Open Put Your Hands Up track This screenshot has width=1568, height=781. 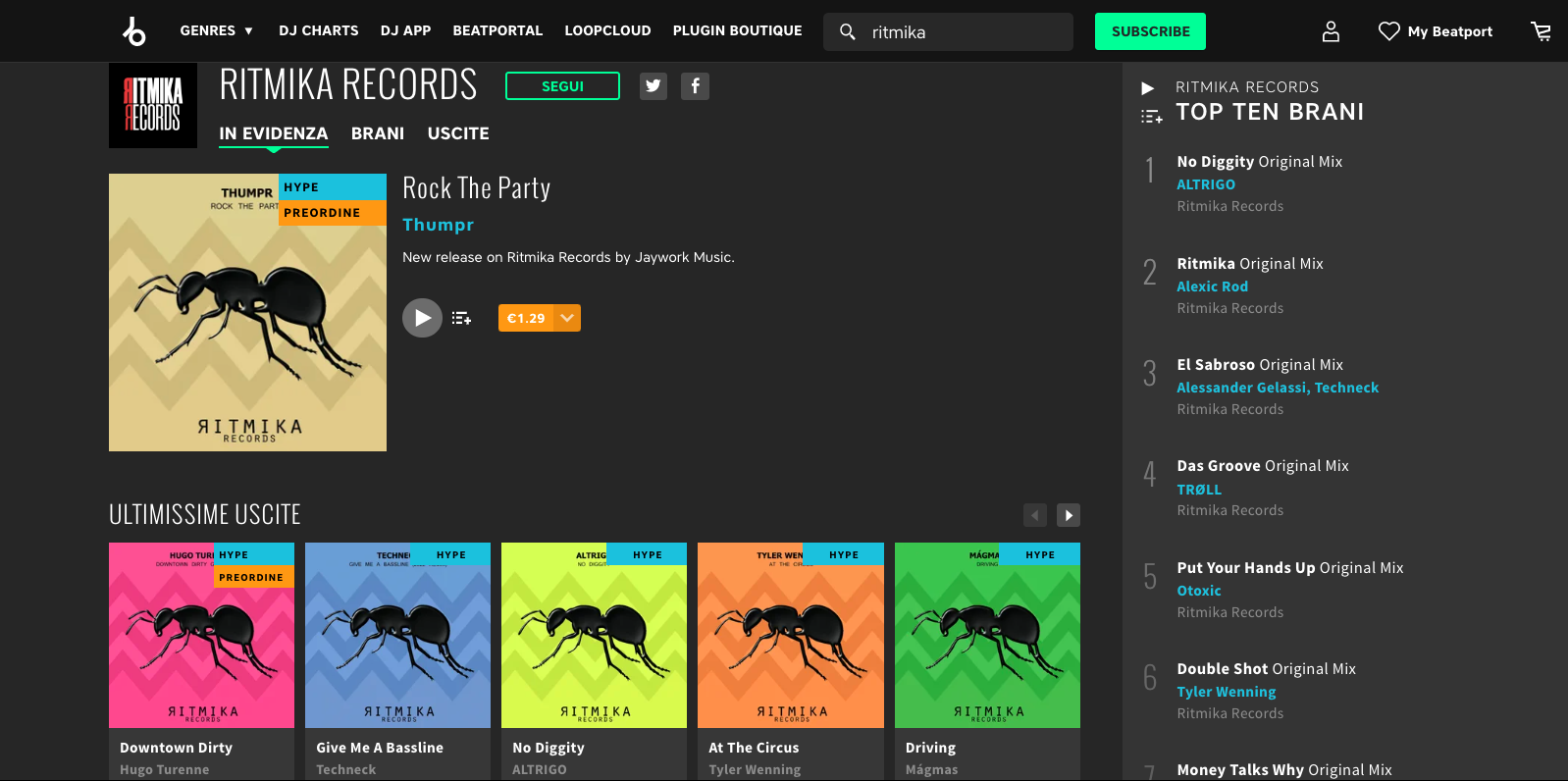point(1290,568)
